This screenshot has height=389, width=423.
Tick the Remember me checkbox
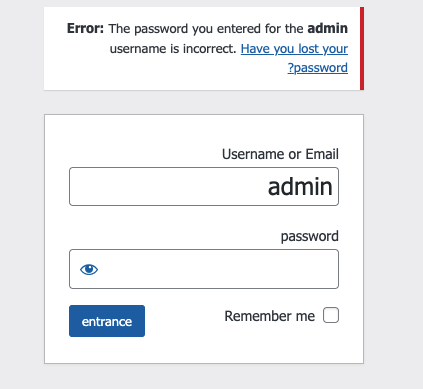tap(331, 315)
